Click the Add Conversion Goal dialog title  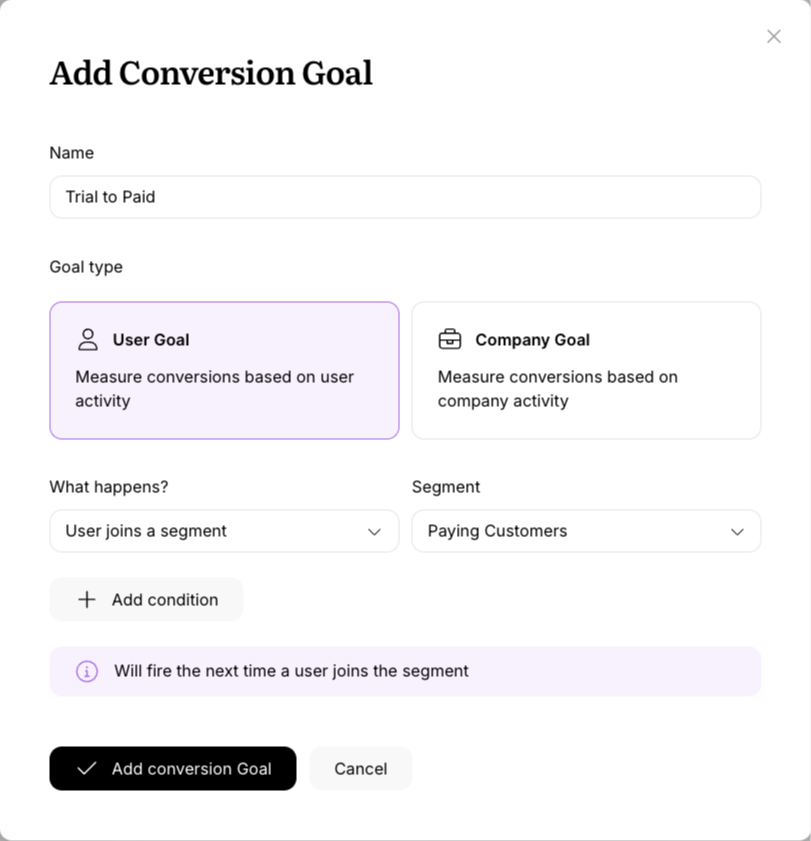[211, 73]
